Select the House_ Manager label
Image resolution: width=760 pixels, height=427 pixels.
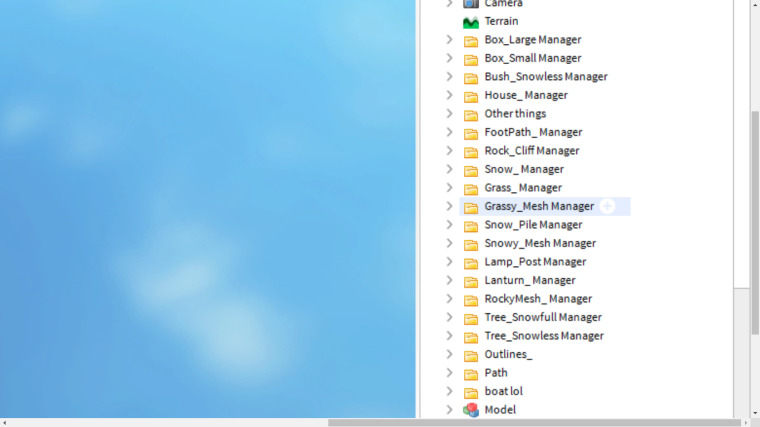[526, 95]
